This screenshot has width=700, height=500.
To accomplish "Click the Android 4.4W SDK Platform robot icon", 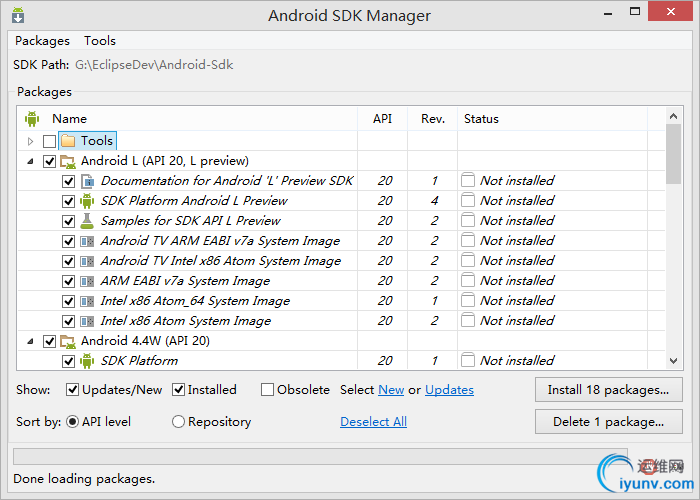I will pyautogui.click(x=87, y=361).
